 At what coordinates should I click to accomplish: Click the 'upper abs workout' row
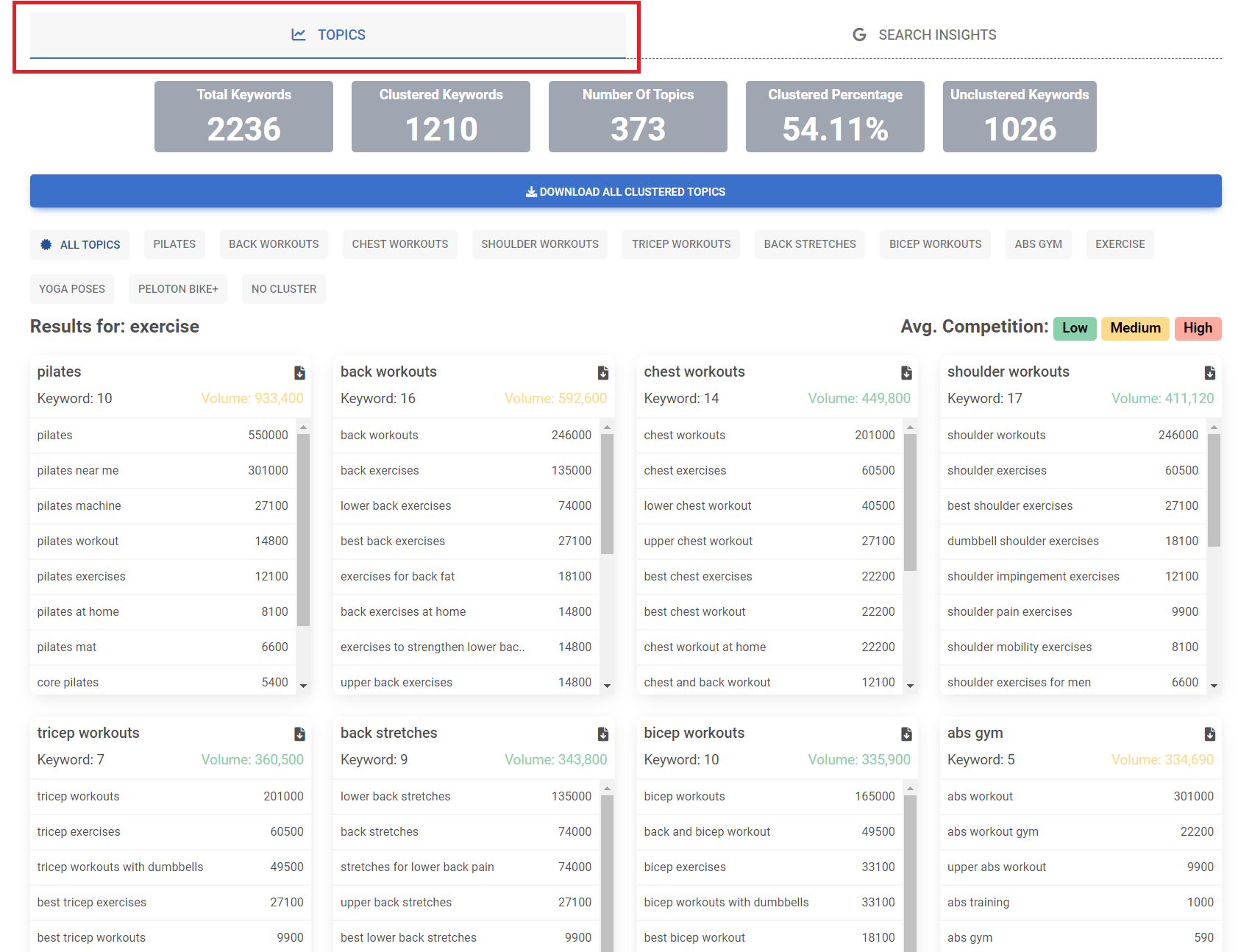coord(1081,867)
